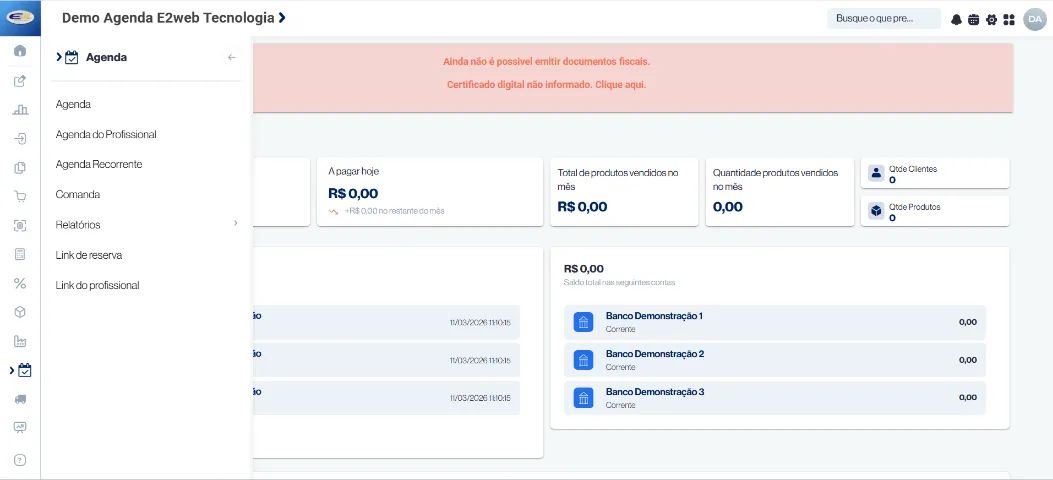Open the home icon in the sidebar
The image size is (1053, 480).
point(20,51)
